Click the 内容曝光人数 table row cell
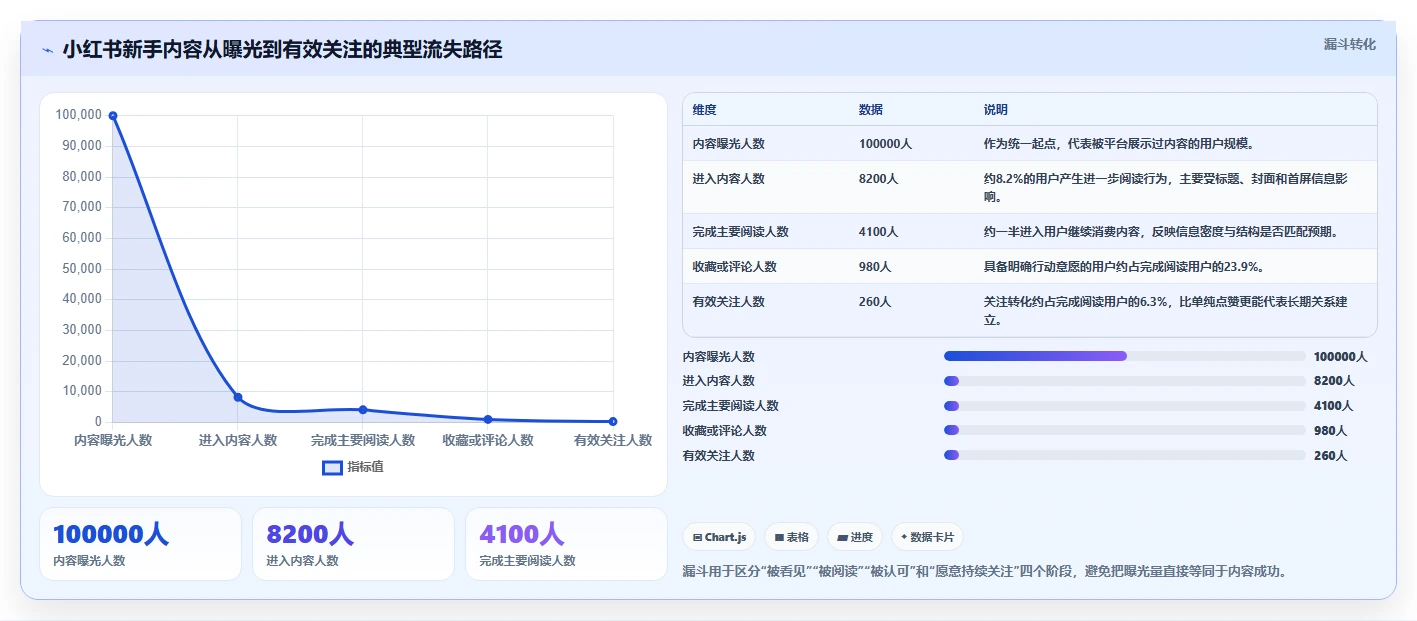 click(729, 144)
